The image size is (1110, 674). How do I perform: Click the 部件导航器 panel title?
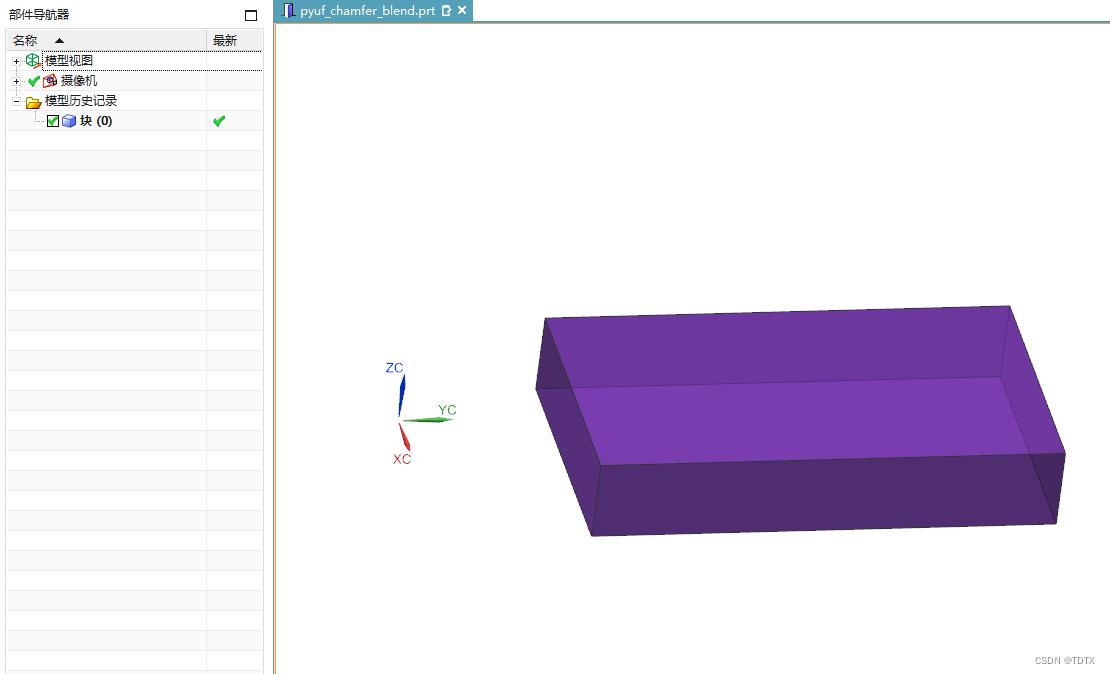pos(39,14)
